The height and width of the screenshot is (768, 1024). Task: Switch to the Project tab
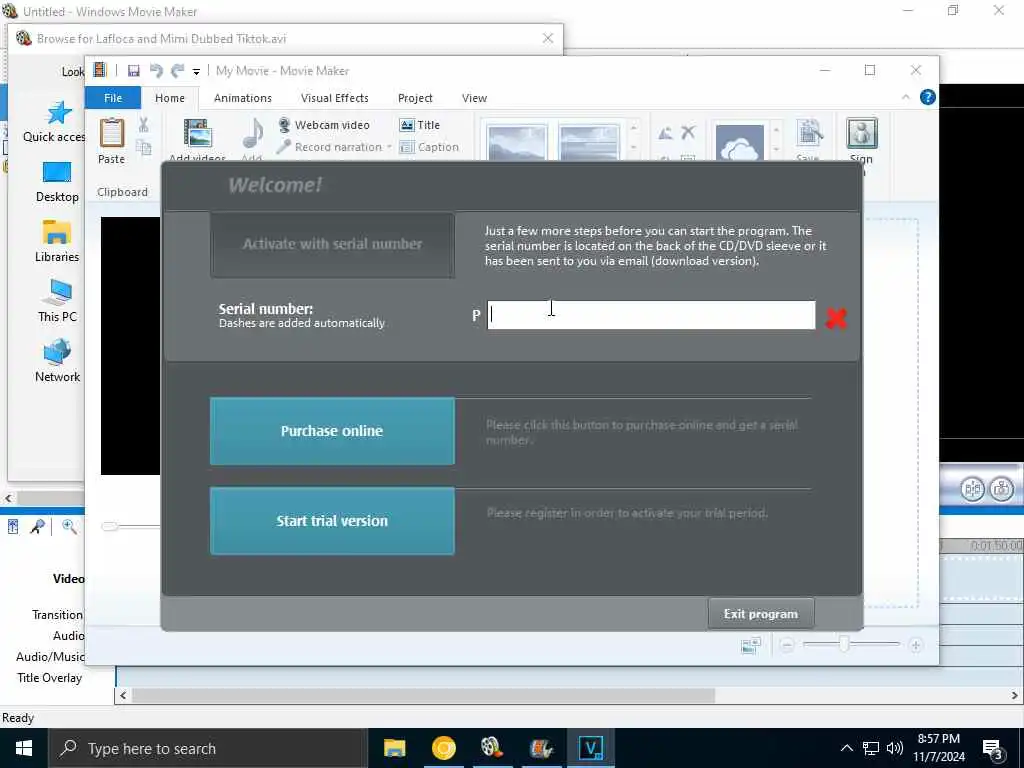(x=415, y=98)
